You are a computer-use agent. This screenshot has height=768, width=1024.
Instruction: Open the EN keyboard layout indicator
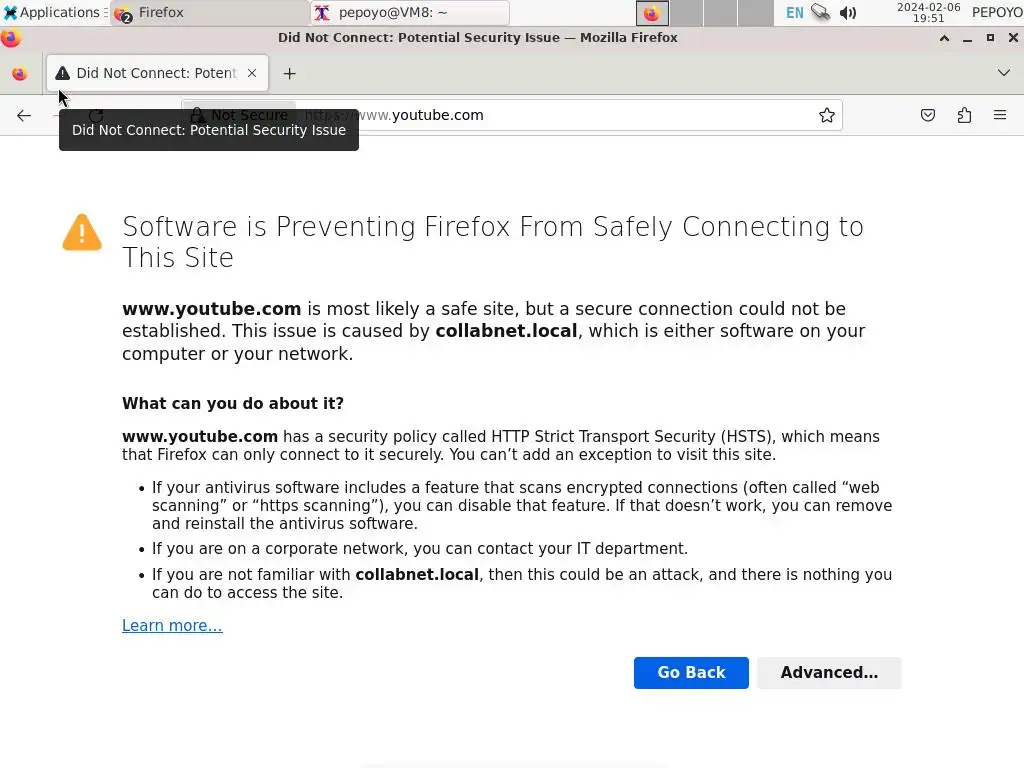pos(794,13)
